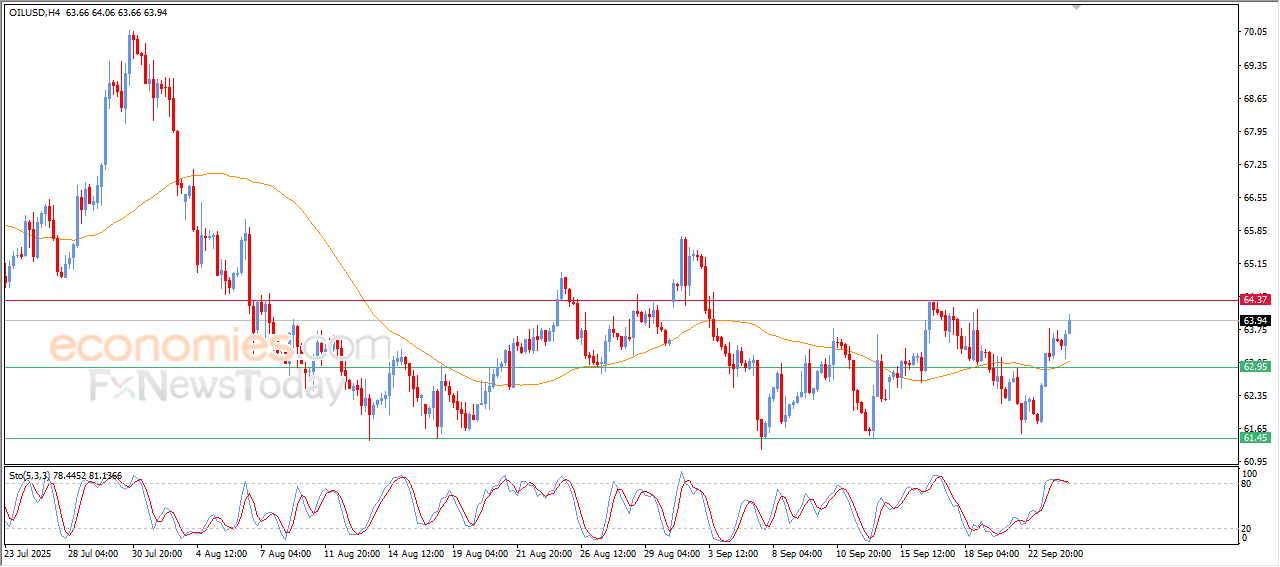The height and width of the screenshot is (567, 1280).
Task: Click the 68.65 price axis label
Action: 1256,98
